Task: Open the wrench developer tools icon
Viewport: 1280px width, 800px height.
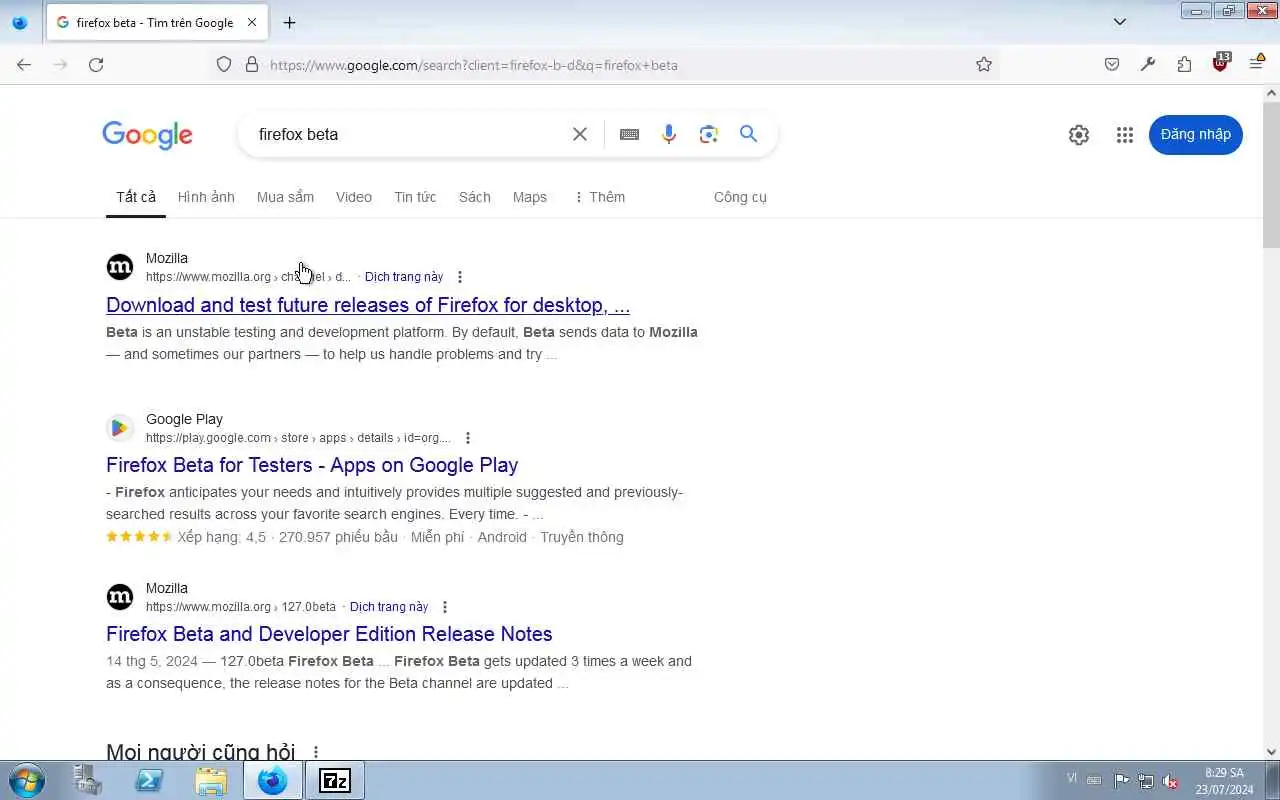Action: click(x=1148, y=65)
